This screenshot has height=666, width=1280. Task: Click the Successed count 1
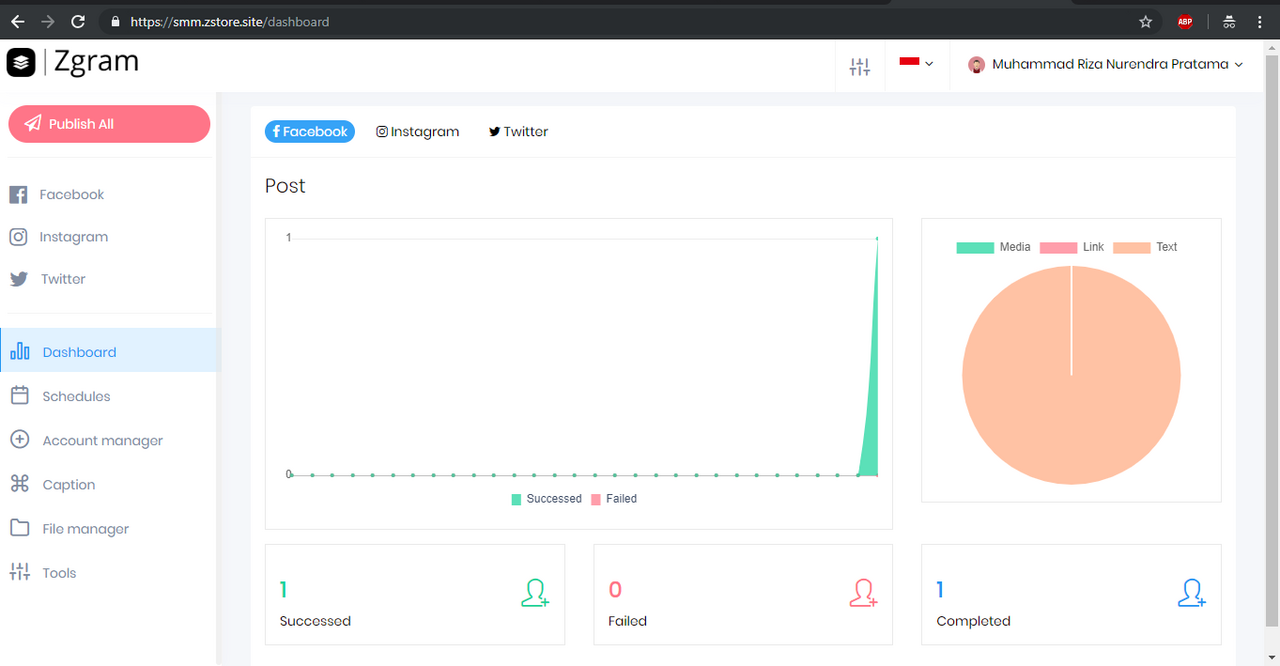284,590
